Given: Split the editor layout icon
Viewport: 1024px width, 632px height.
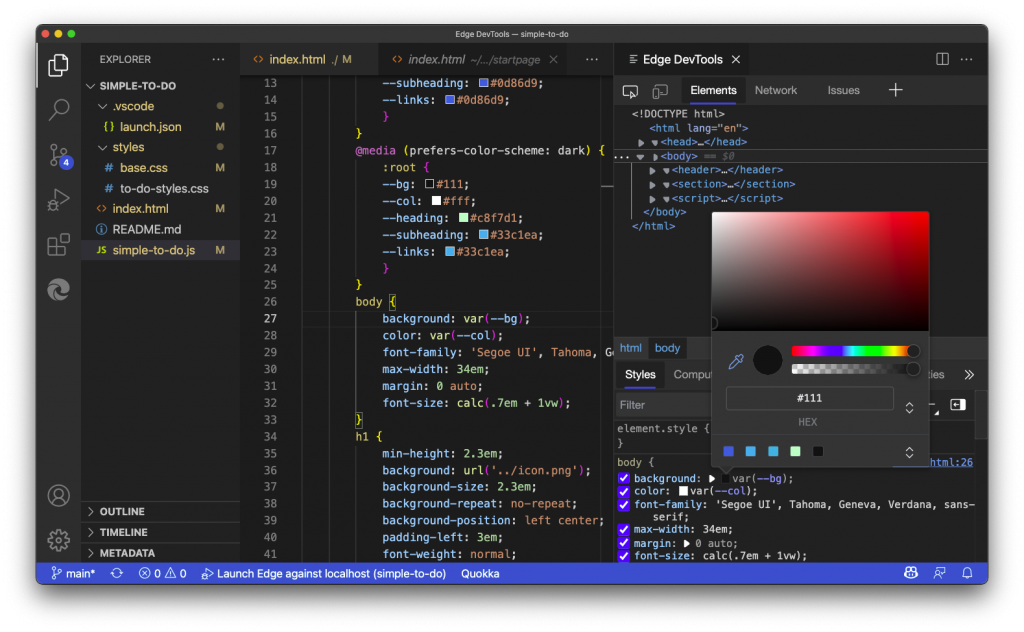Looking at the screenshot, I should coord(942,59).
